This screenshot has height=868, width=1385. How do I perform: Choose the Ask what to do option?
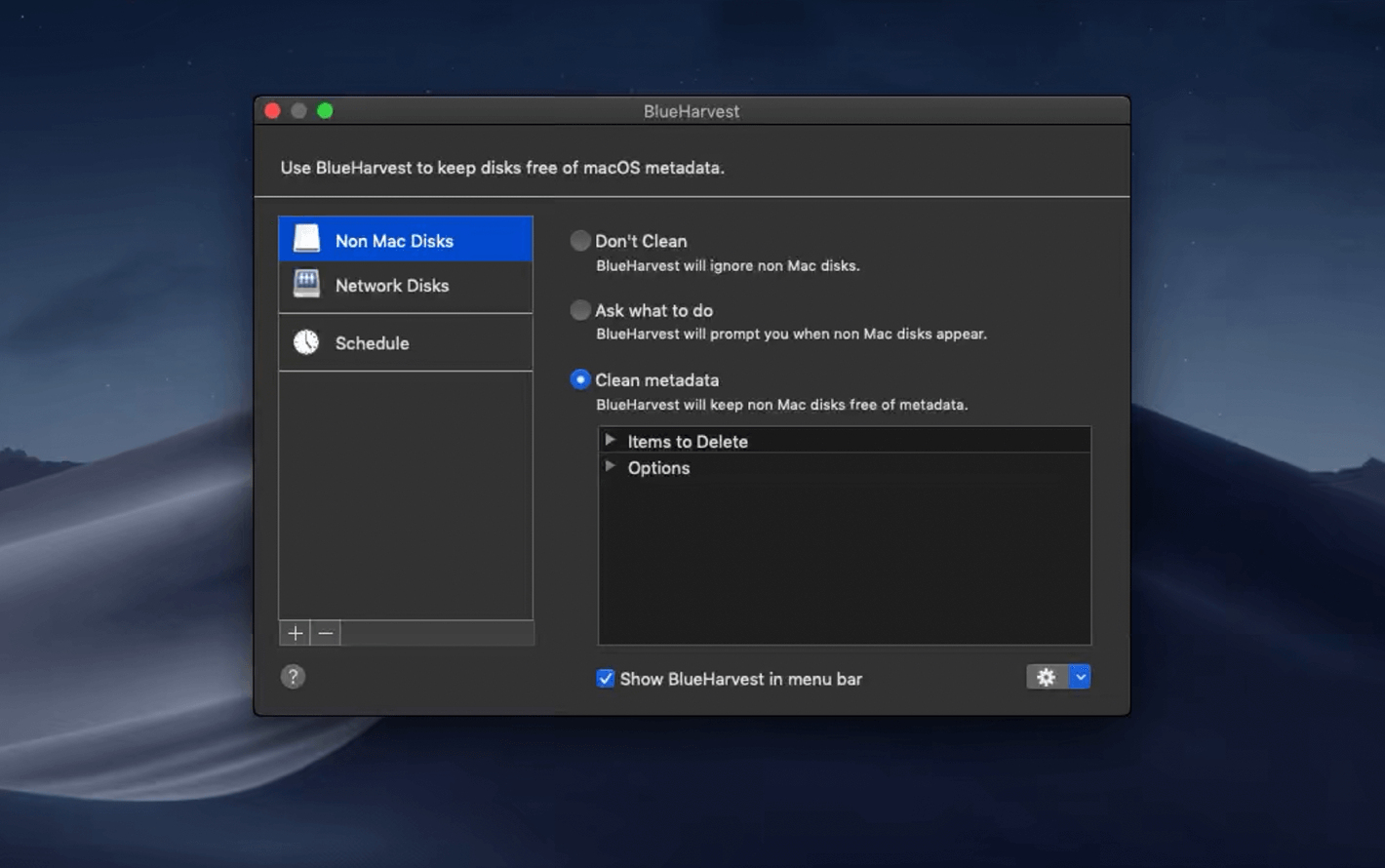[580, 310]
